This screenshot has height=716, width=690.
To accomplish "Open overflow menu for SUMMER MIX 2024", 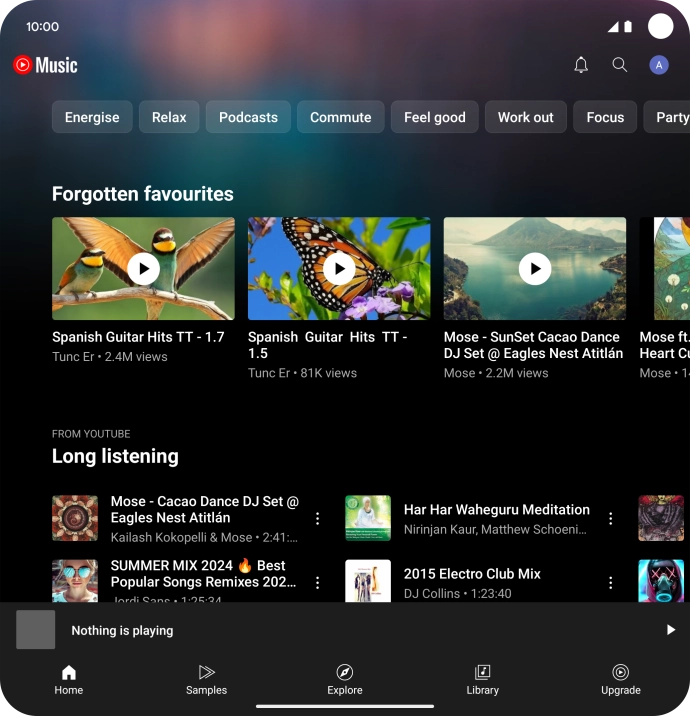I will point(318,582).
